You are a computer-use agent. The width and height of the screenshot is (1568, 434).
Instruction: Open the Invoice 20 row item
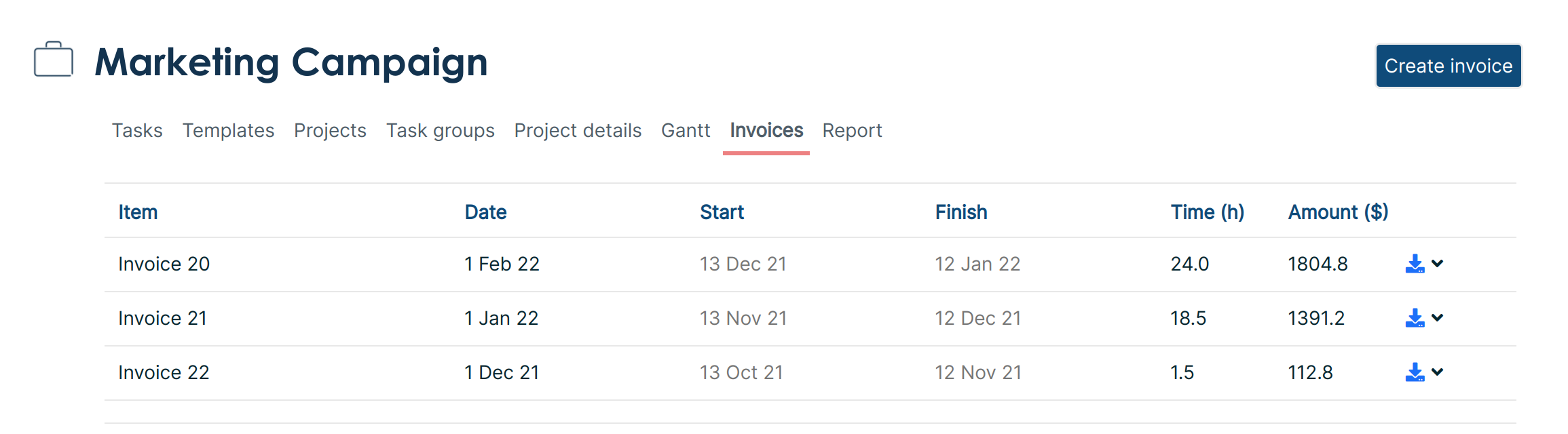(164, 264)
